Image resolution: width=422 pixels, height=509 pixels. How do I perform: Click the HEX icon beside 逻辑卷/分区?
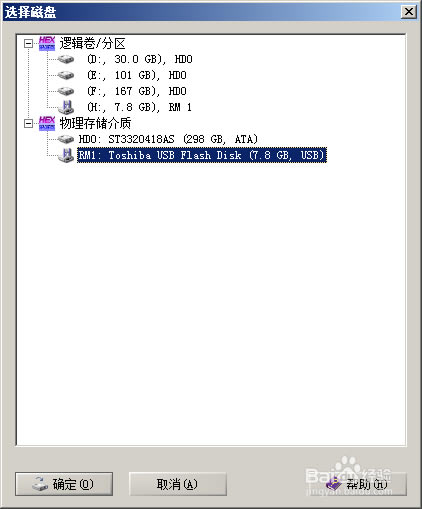pos(47,43)
